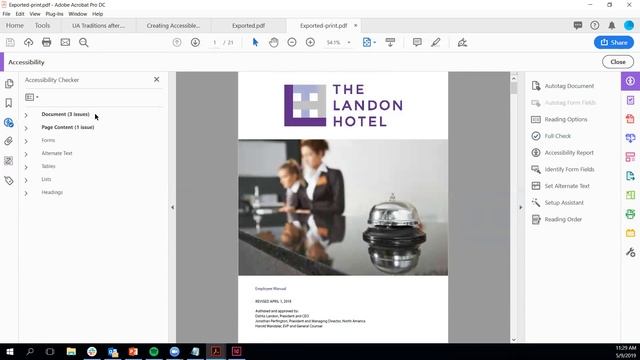The image size is (640, 360).
Task: Select the Highlight pen tool
Action: (436, 42)
